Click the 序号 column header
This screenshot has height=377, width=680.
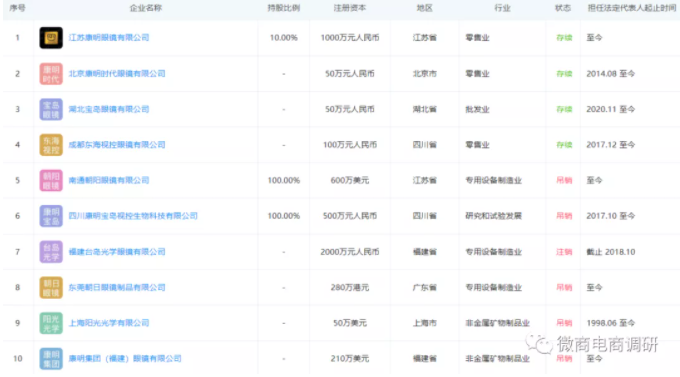[17, 8]
